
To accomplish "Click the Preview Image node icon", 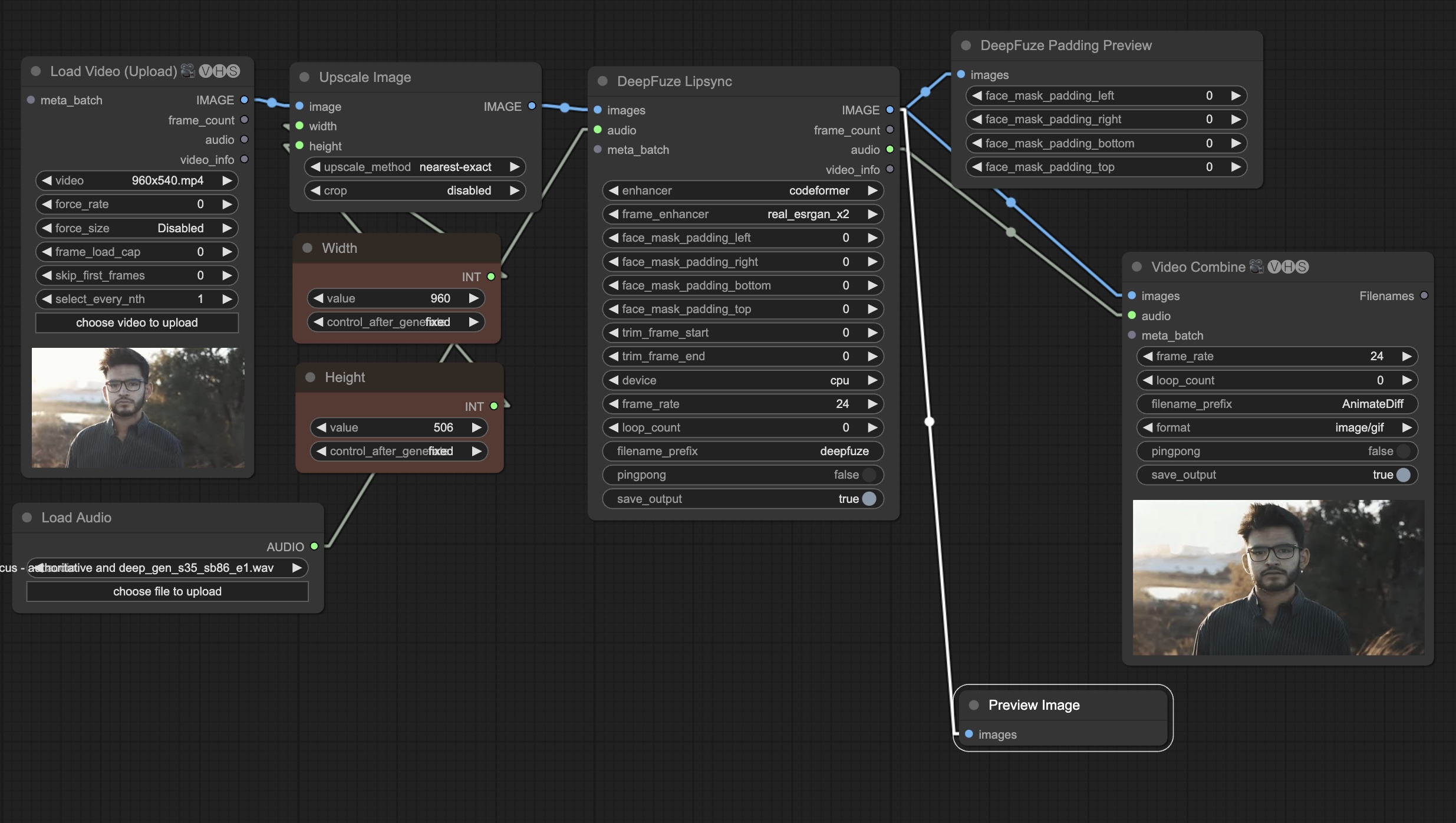I will (974, 705).
